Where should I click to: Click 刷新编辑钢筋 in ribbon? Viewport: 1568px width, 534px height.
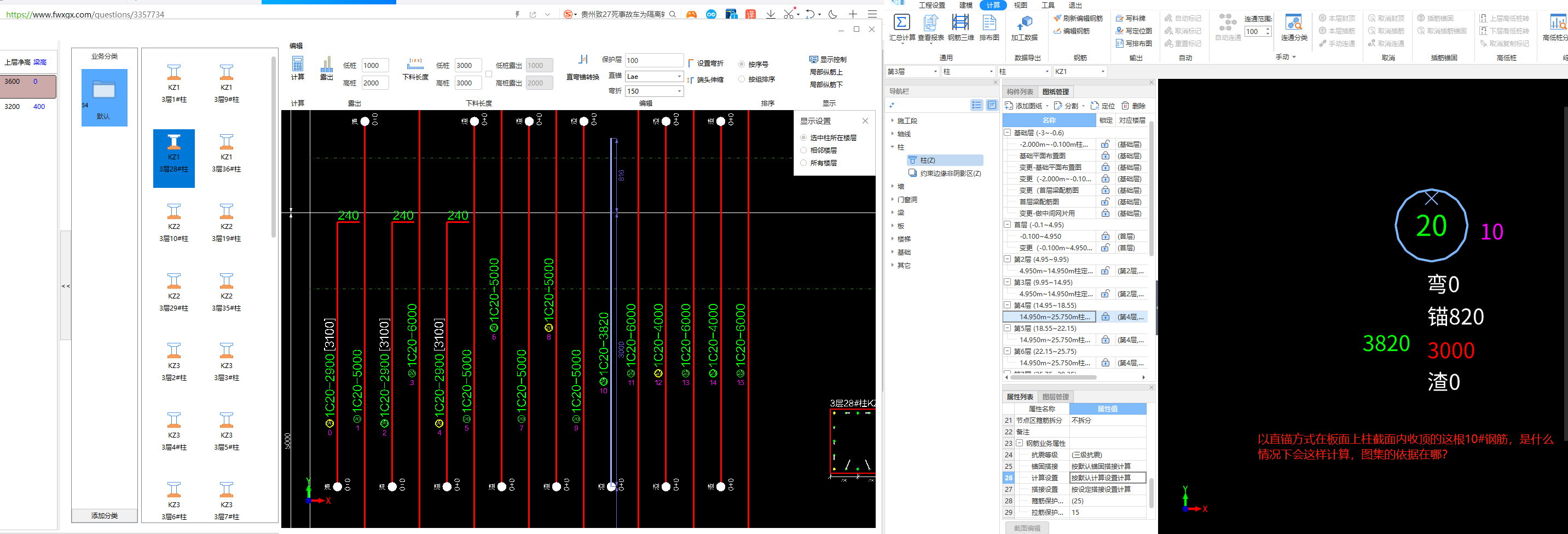point(1078,18)
